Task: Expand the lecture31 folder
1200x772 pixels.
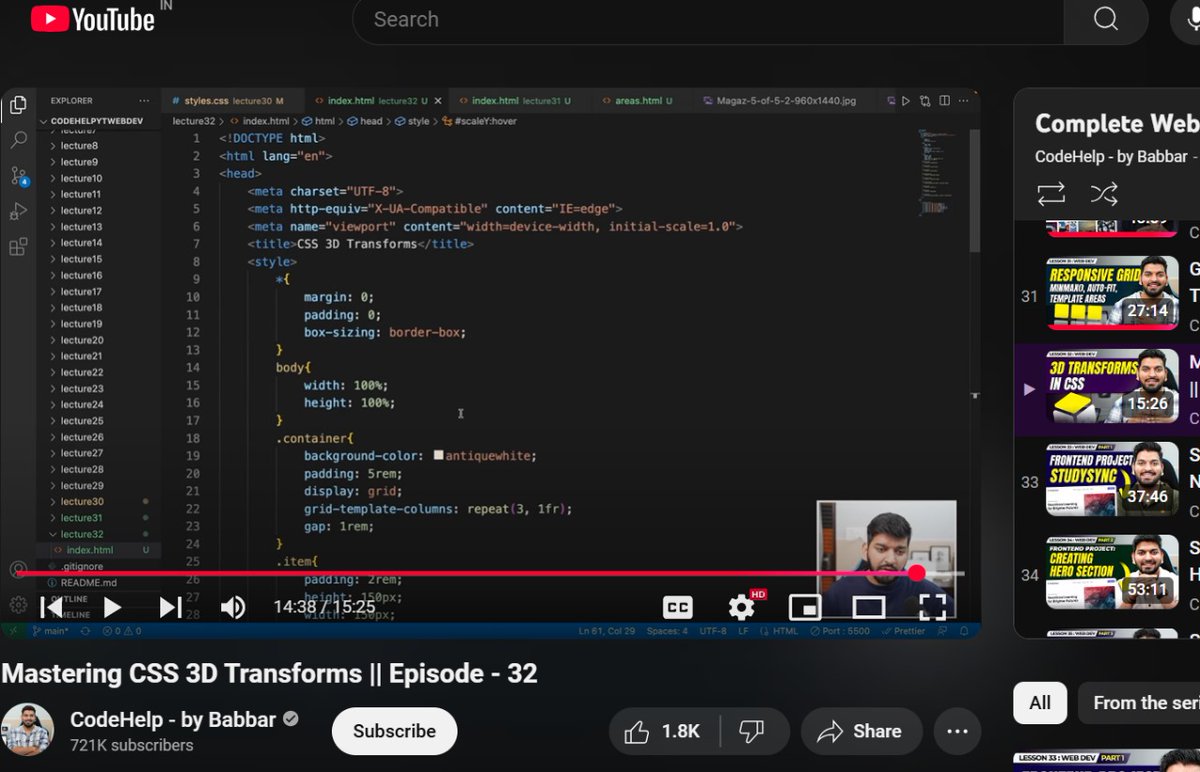Action: coord(81,518)
